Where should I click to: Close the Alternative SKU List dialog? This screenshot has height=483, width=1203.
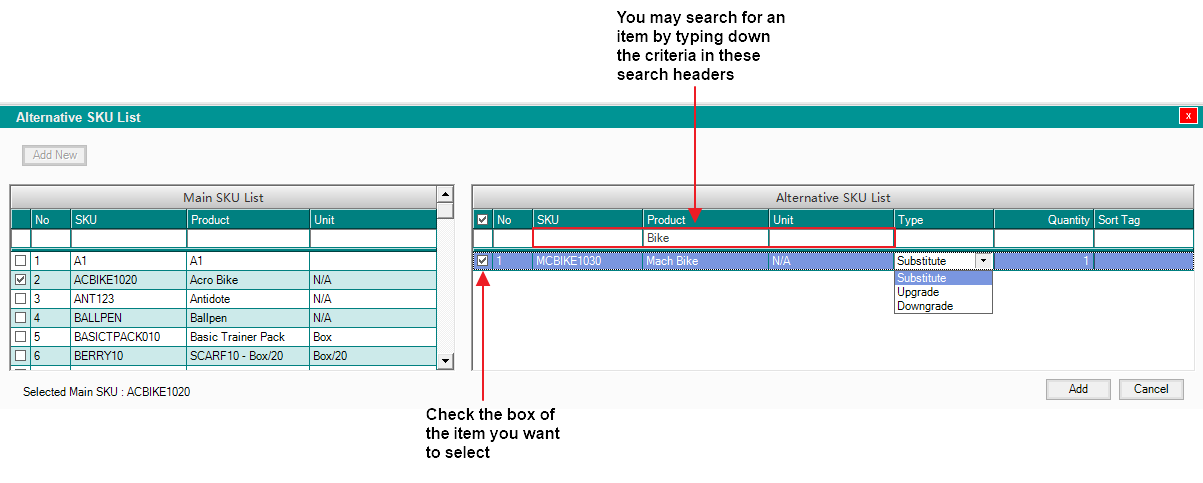coord(1187,116)
